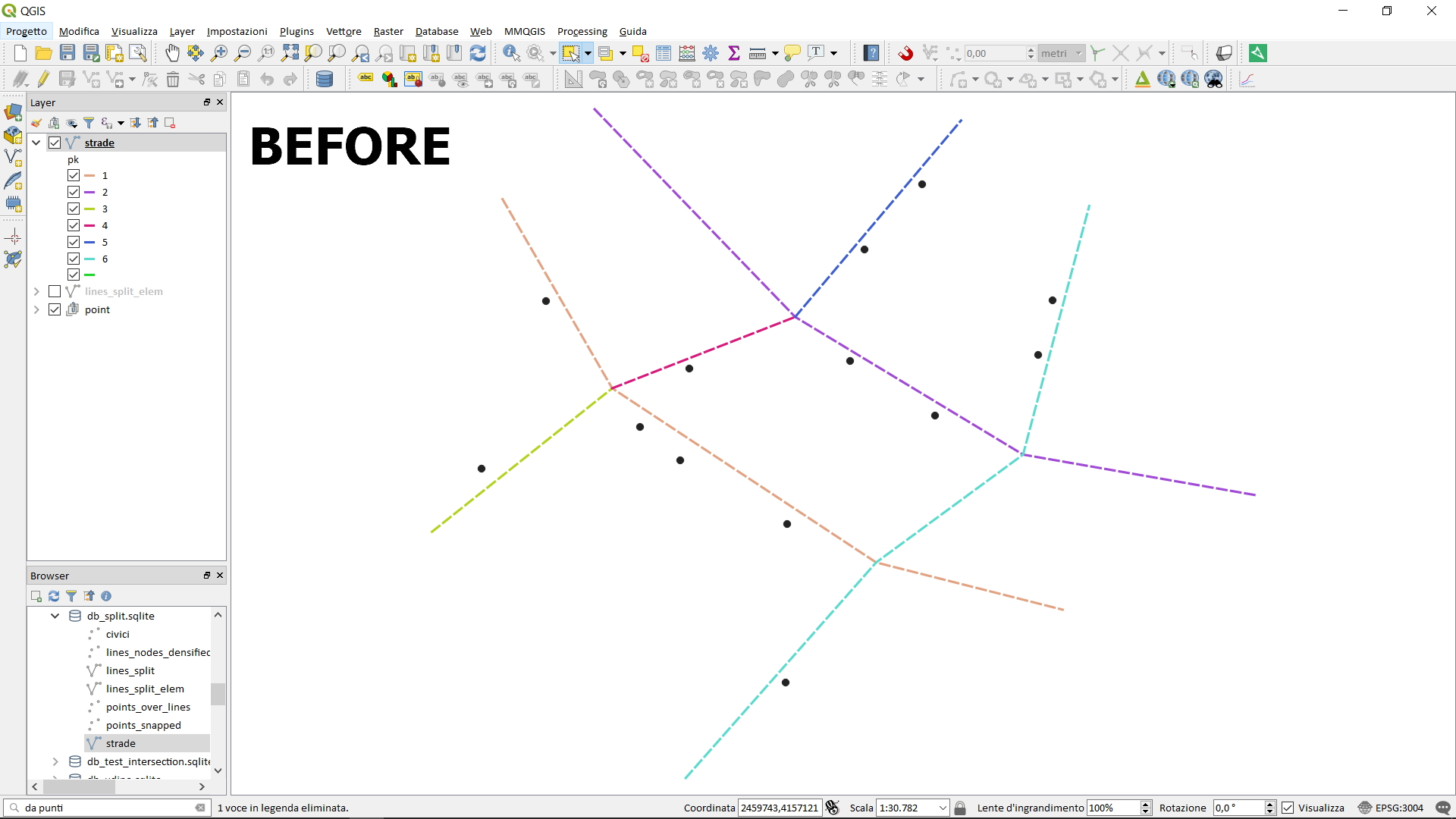Screen dimensions: 1456x819
Task: Collapse the db_split.sqlite browser node
Action: click(55, 616)
